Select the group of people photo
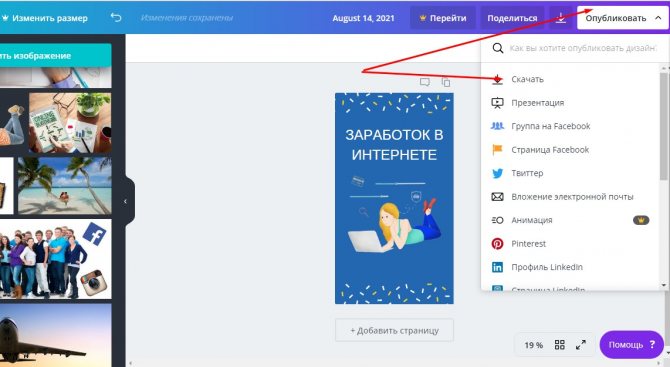Screen dimensions: 670x367 (56, 259)
